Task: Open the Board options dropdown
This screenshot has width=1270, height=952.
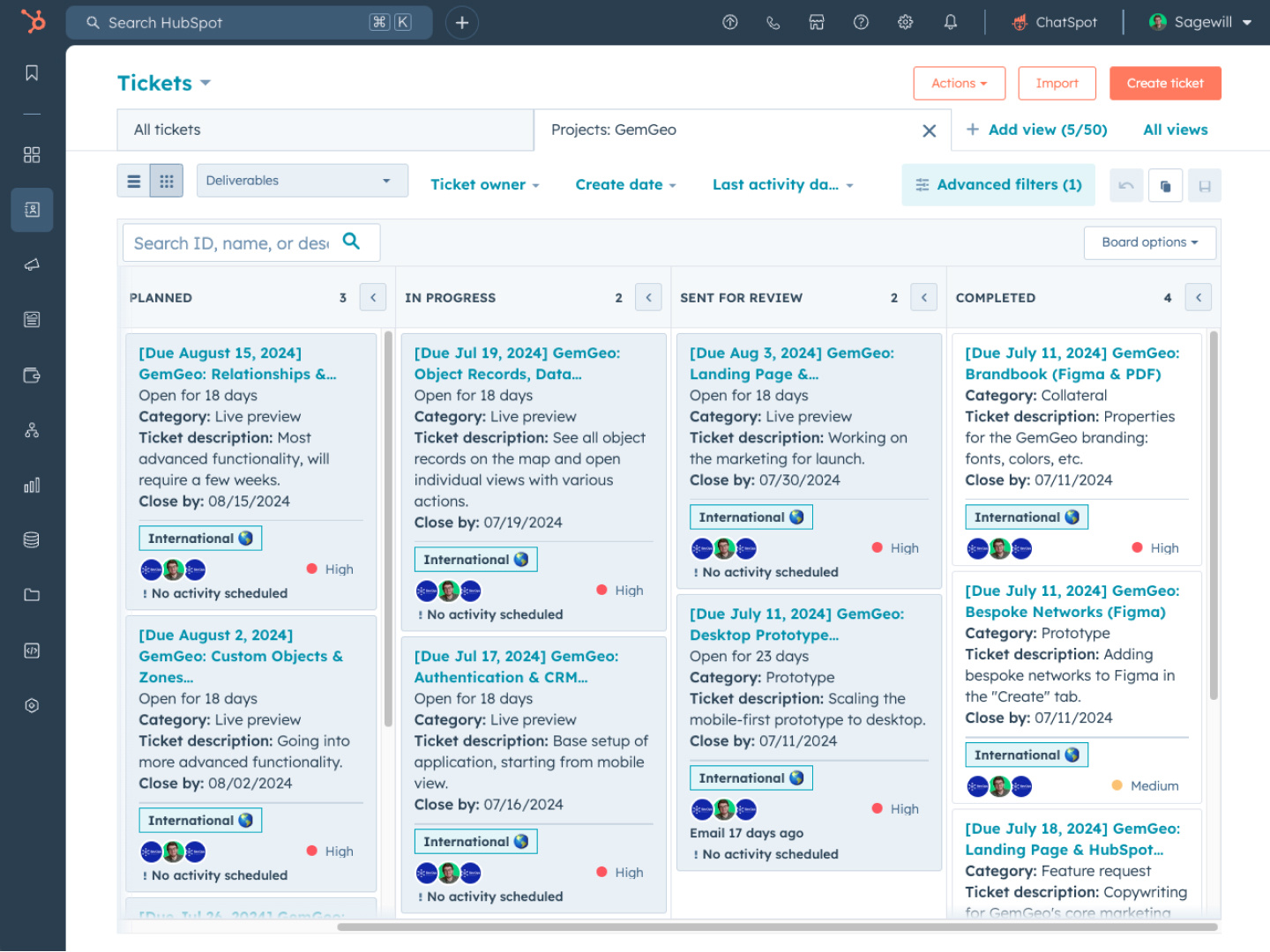Action: click(x=1150, y=242)
